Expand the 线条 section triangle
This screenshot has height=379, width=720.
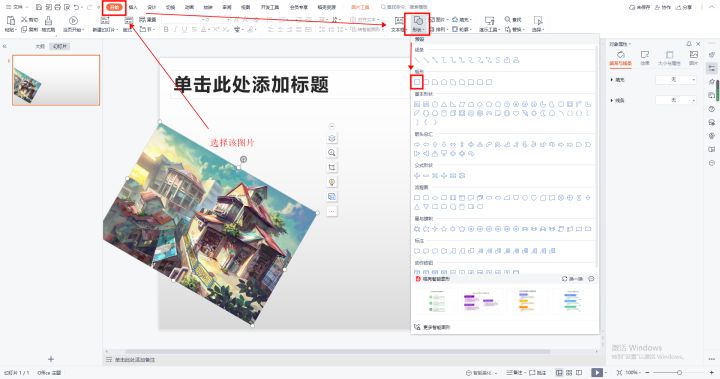612,100
